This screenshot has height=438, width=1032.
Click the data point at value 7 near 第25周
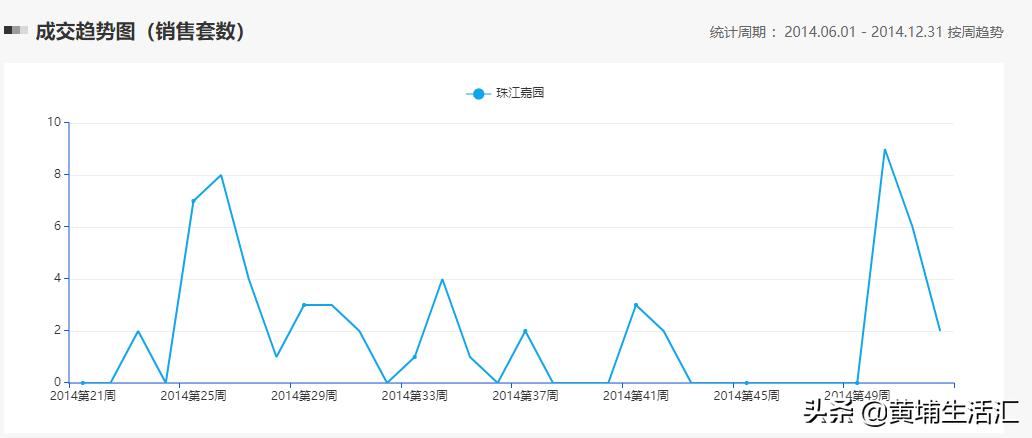pyautogui.click(x=194, y=201)
